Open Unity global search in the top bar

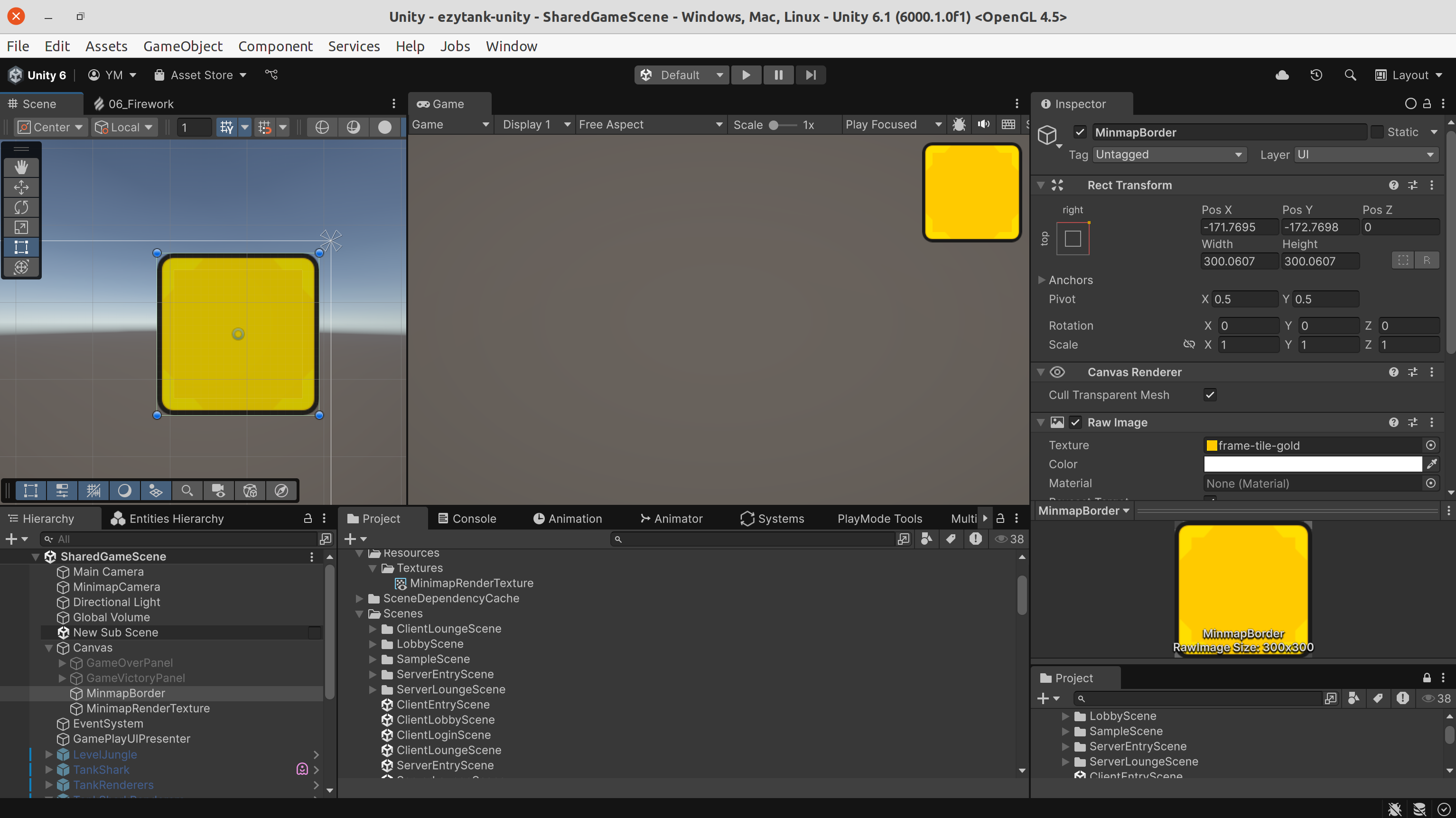pyautogui.click(x=1350, y=74)
